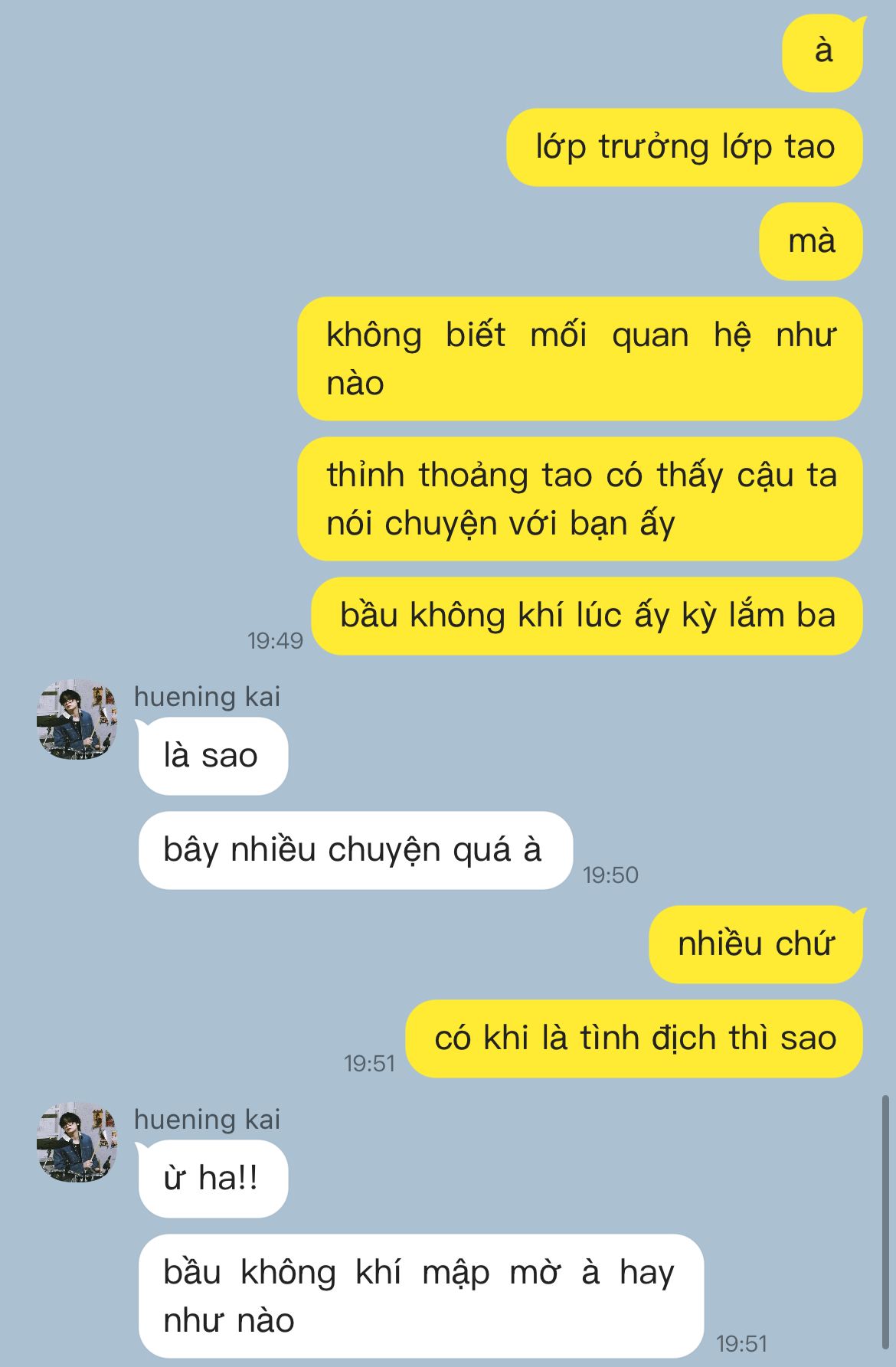Tap the white "ừ ha!!" bubble
The width and height of the screenshot is (896, 1367).
(x=213, y=1179)
